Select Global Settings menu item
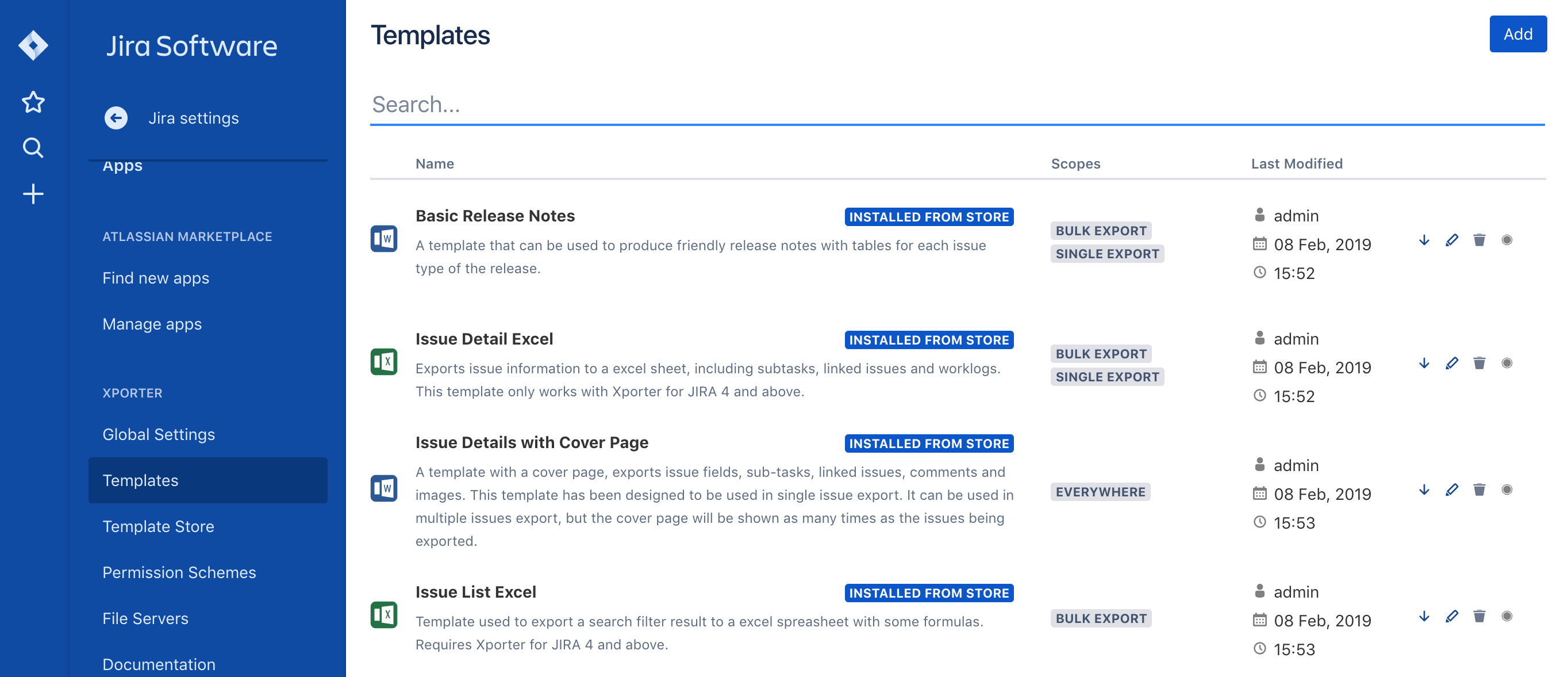 [x=158, y=434]
